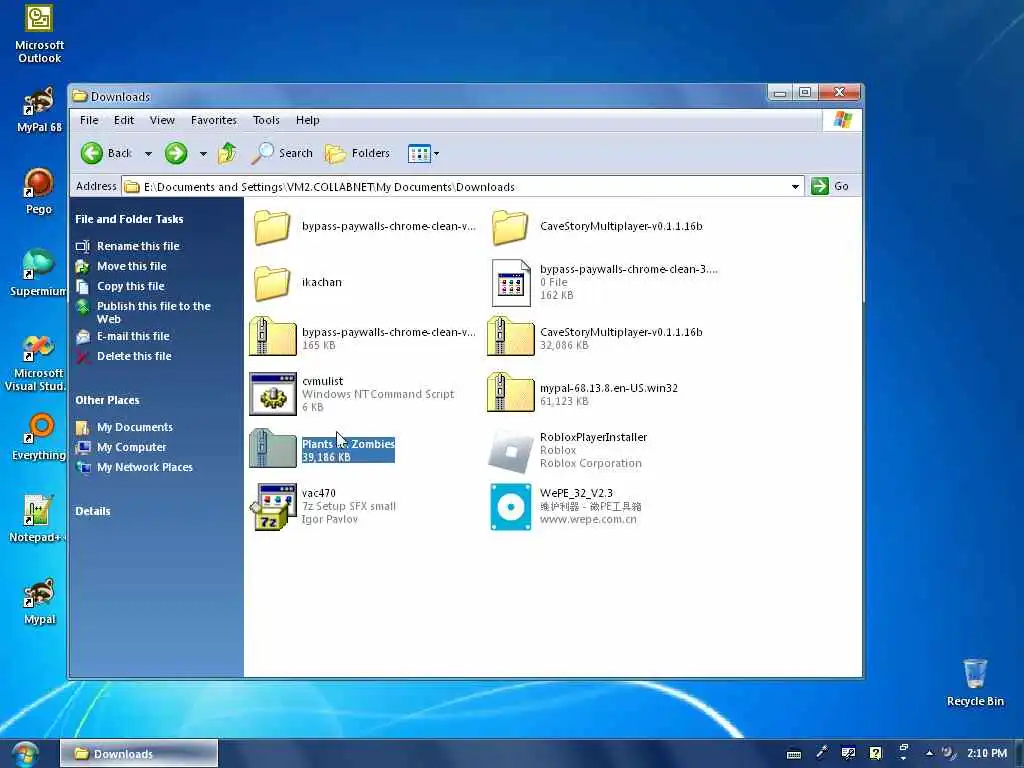Image resolution: width=1024 pixels, height=768 pixels.
Task: Click E-mail this file link
Action: click(133, 336)
